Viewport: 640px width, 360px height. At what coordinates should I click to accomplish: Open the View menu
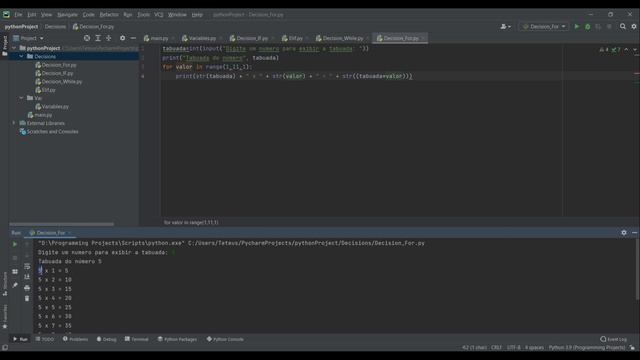pos(46,15)
